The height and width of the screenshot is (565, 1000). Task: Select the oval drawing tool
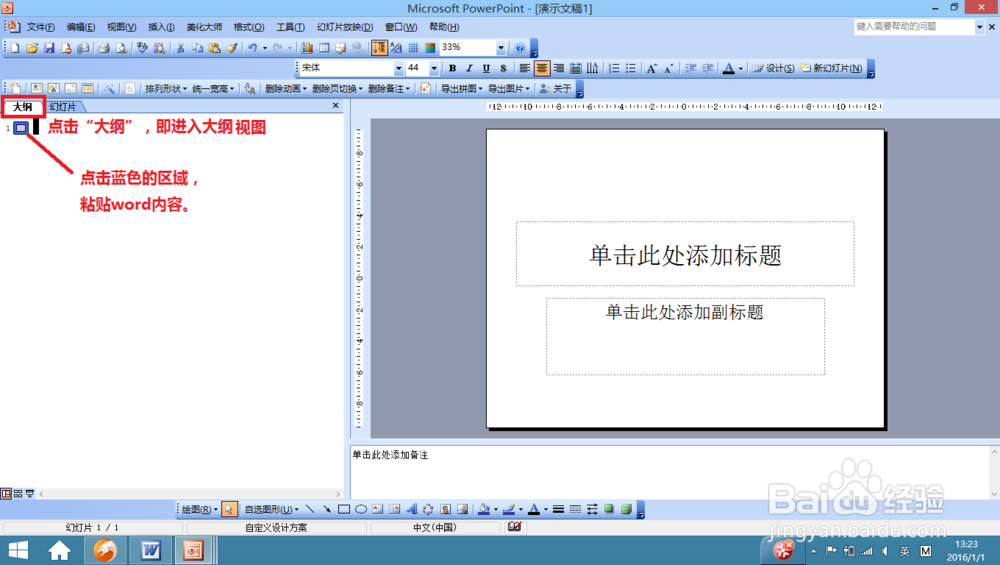361,509
